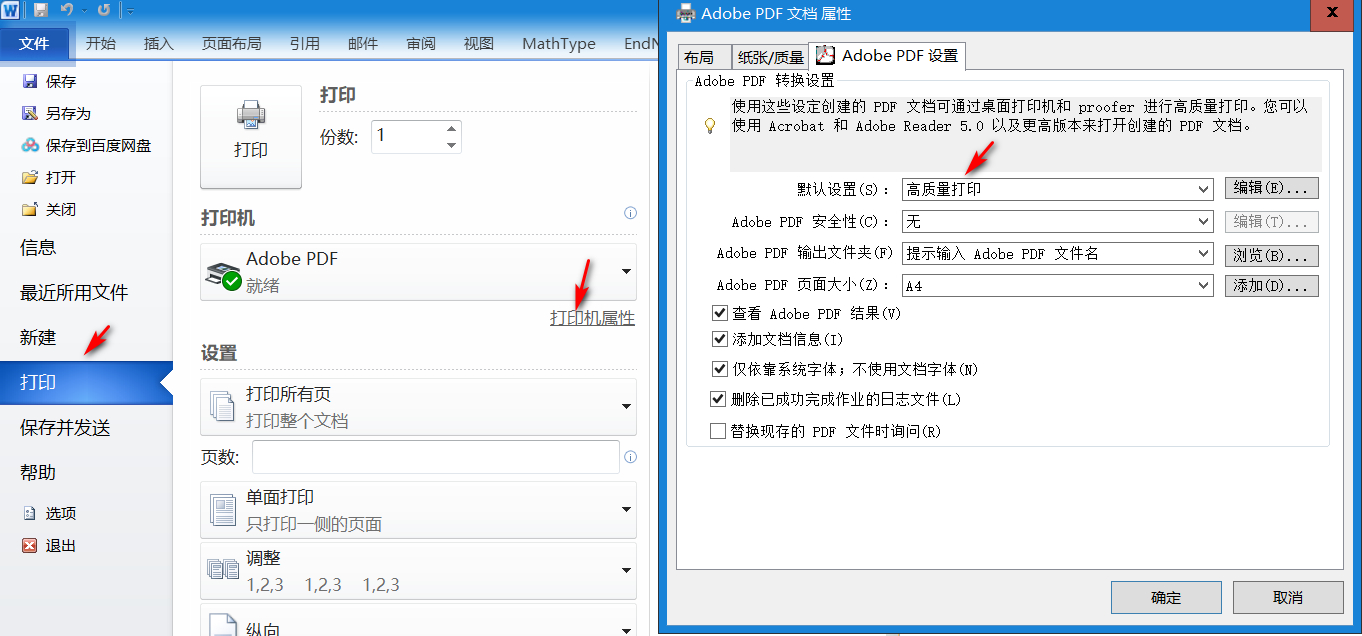1362x636 pixels.
Task: Open the 调整 collation dropdown
Action: (x=419, y=570)
